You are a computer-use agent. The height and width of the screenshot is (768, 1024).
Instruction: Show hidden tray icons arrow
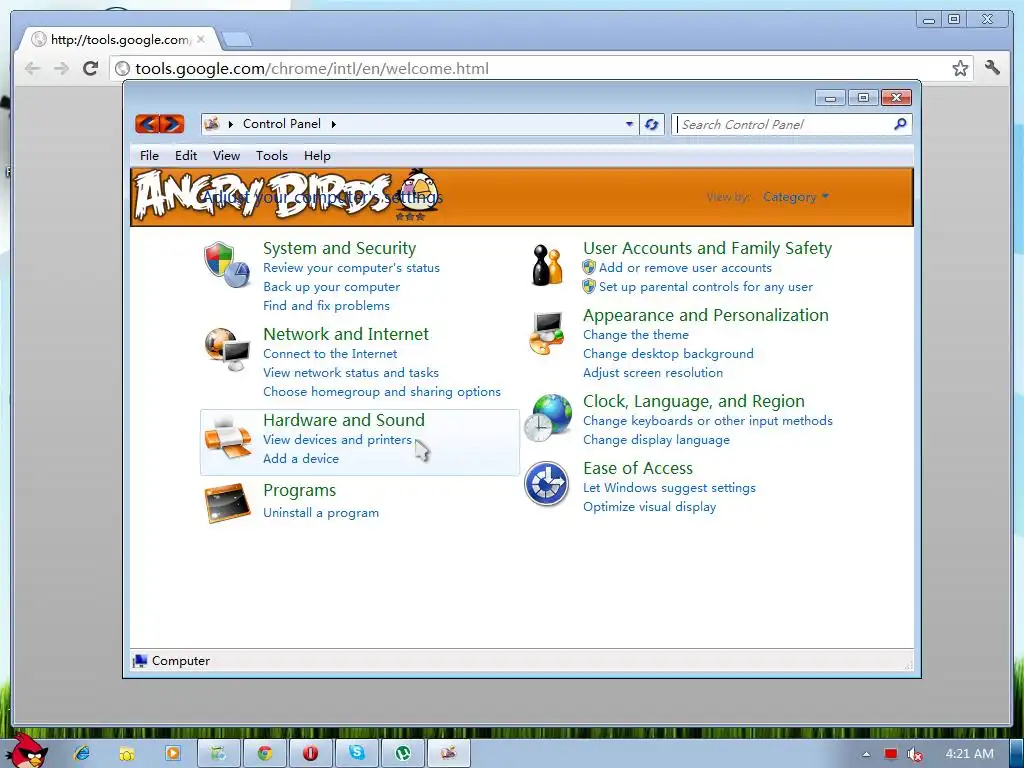(866, 754)
